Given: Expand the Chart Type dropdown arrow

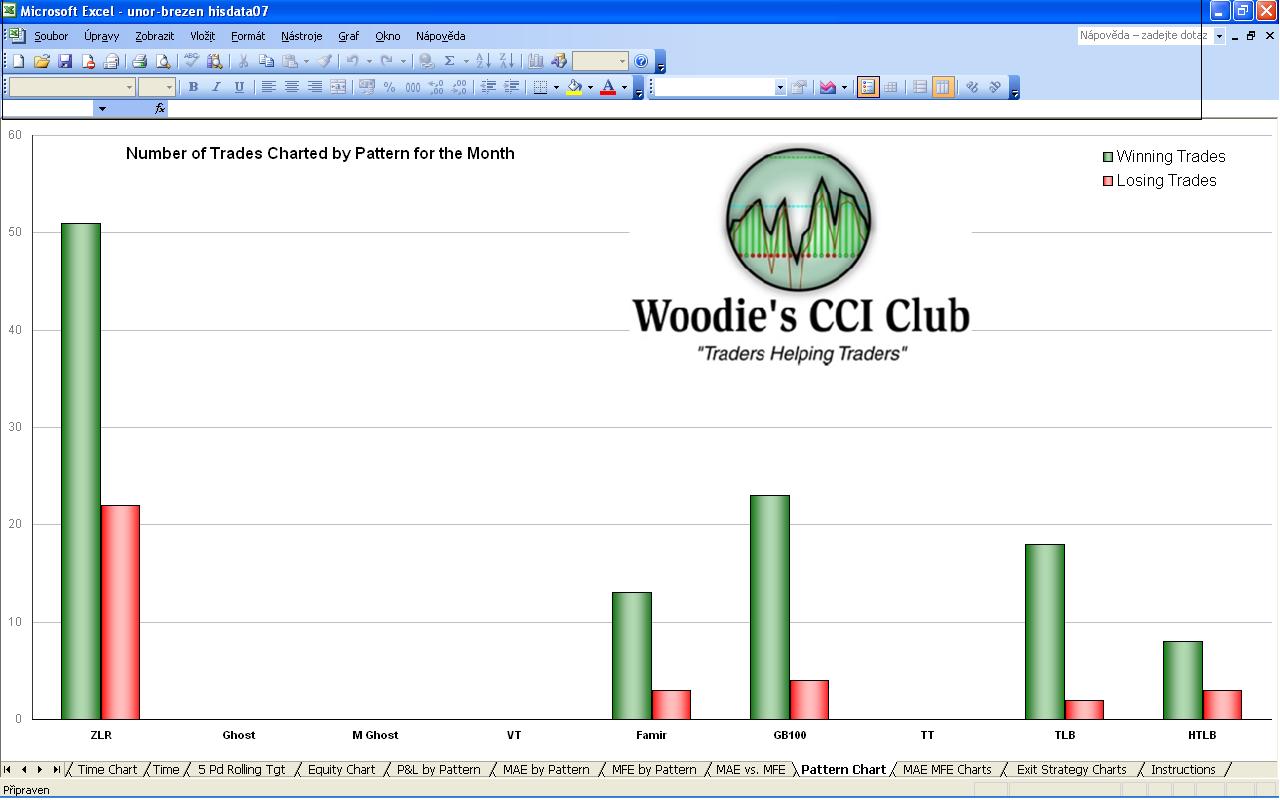Looking at the screenshot, I should point(844,87).
